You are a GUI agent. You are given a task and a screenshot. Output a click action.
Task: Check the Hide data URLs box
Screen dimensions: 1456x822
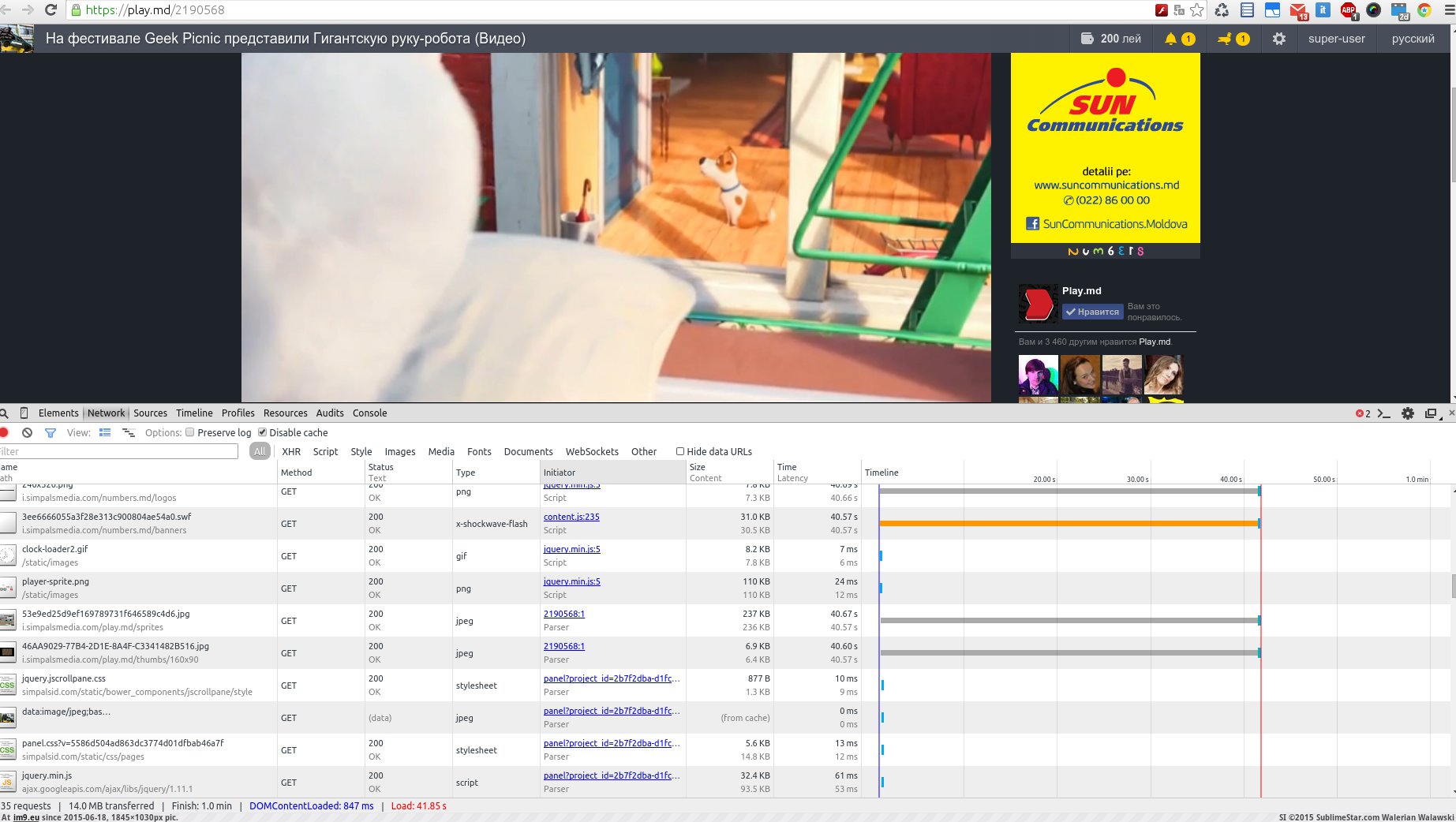point(679,451)
